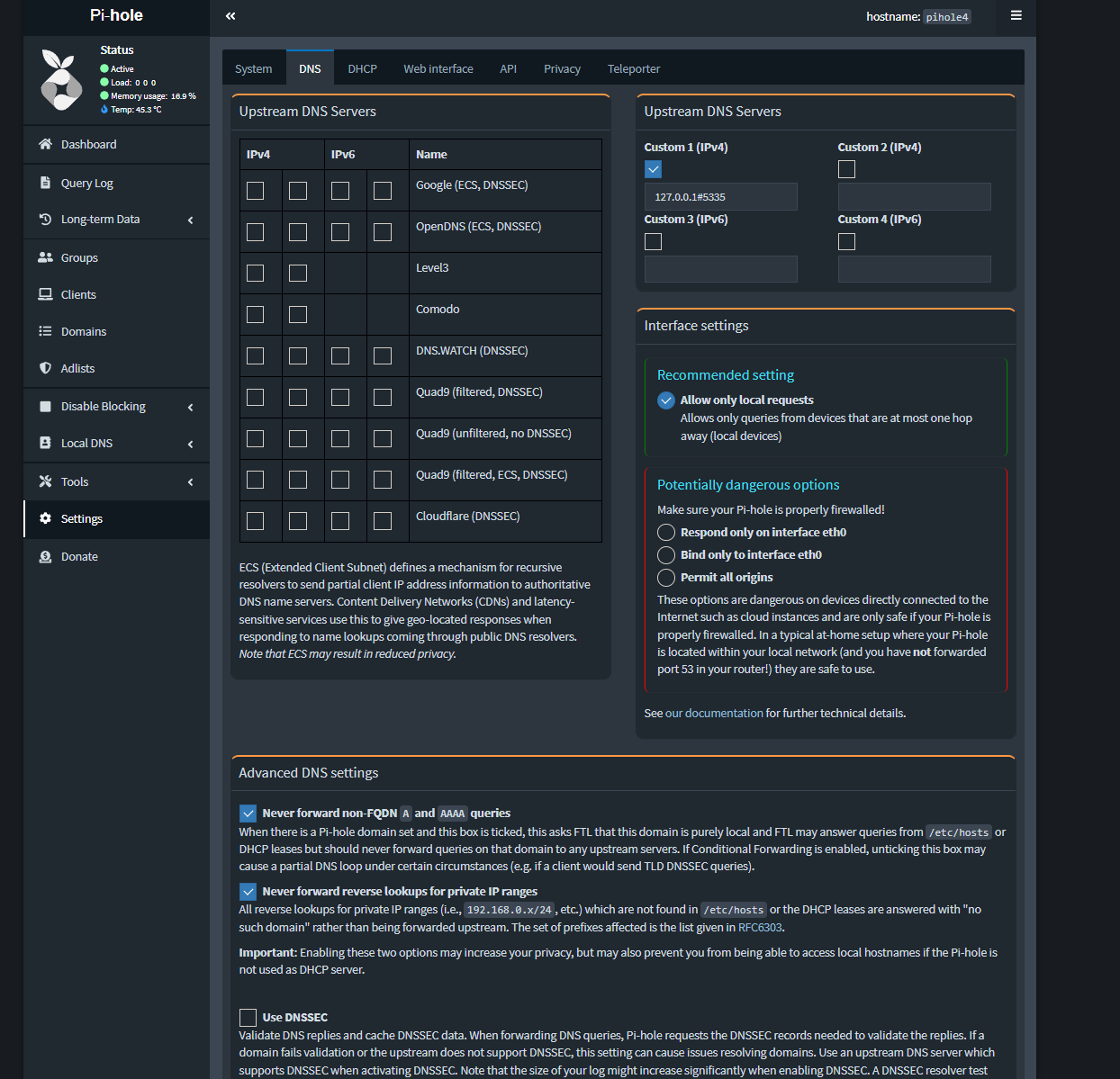Click the Adlists shield icon
Image resolution: width=1120 pixels, height=1079 pixels.
click(x=45, y=368)
